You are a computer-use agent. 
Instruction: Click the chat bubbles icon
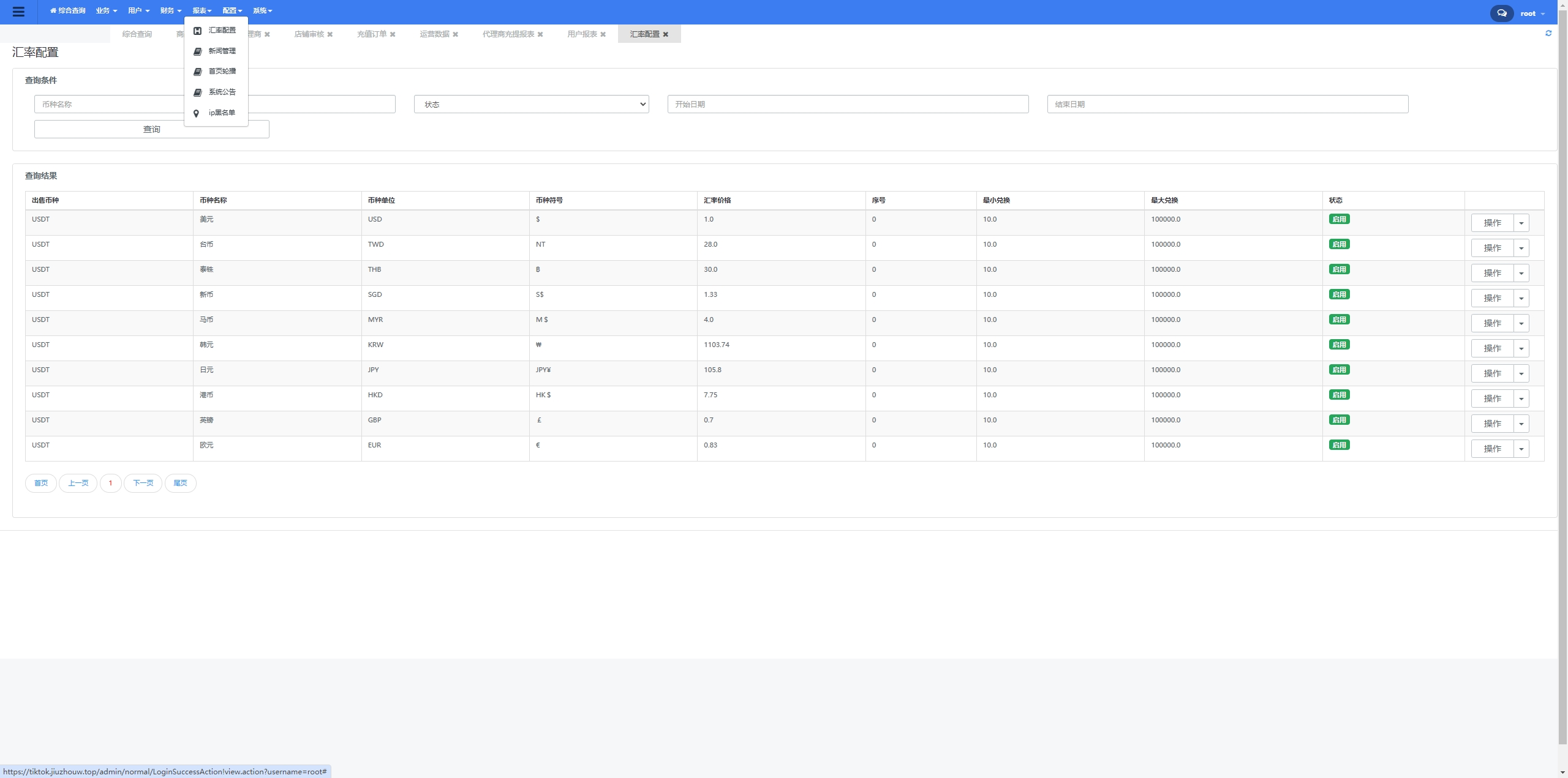click(x=1501, y=13)
